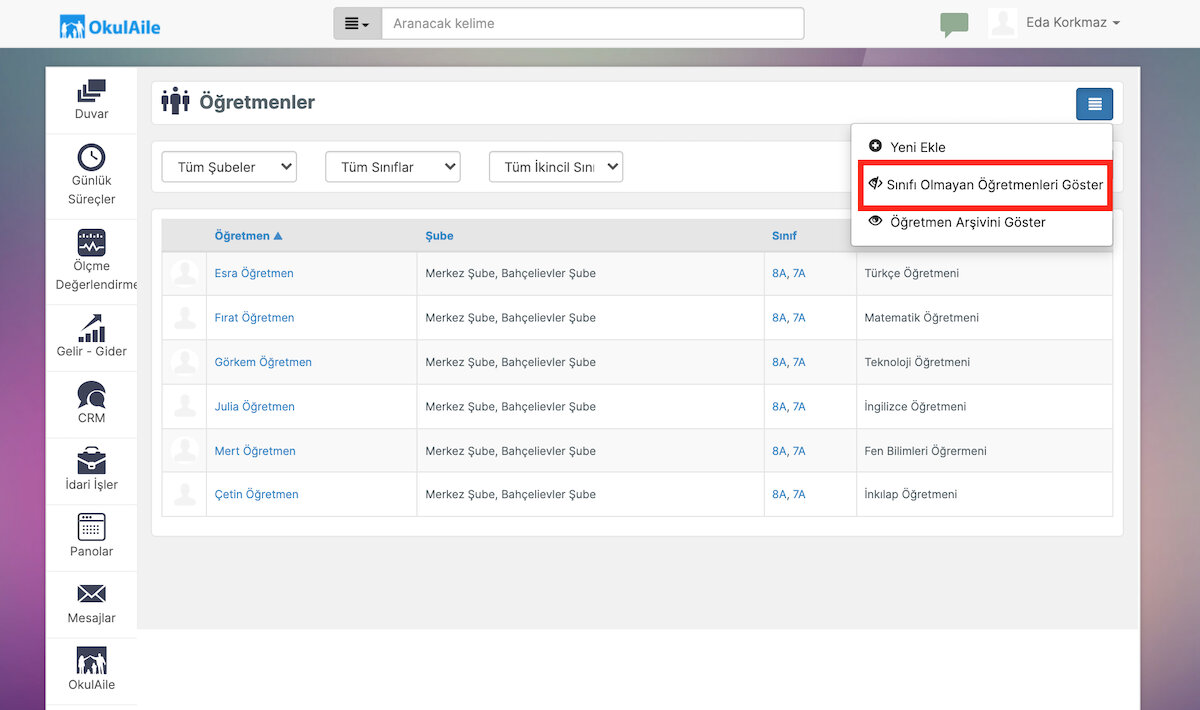Open the Tüm Sınıflar dropdown
1200x710 pixels.
click(393, 167)
